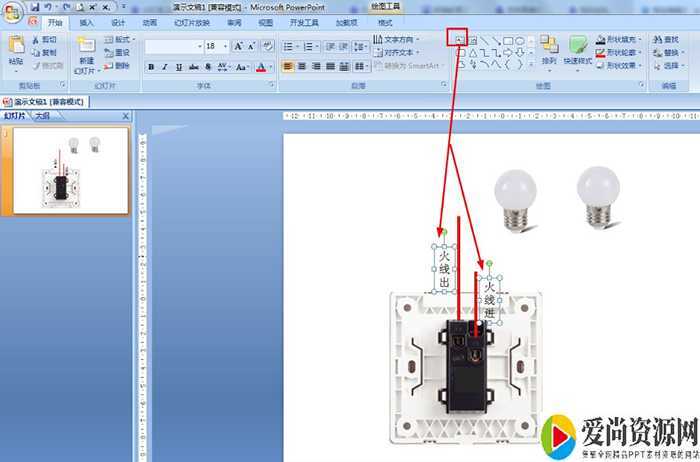
Task: Click the Bold formatting icon
Action: click(x=151, y=67)
